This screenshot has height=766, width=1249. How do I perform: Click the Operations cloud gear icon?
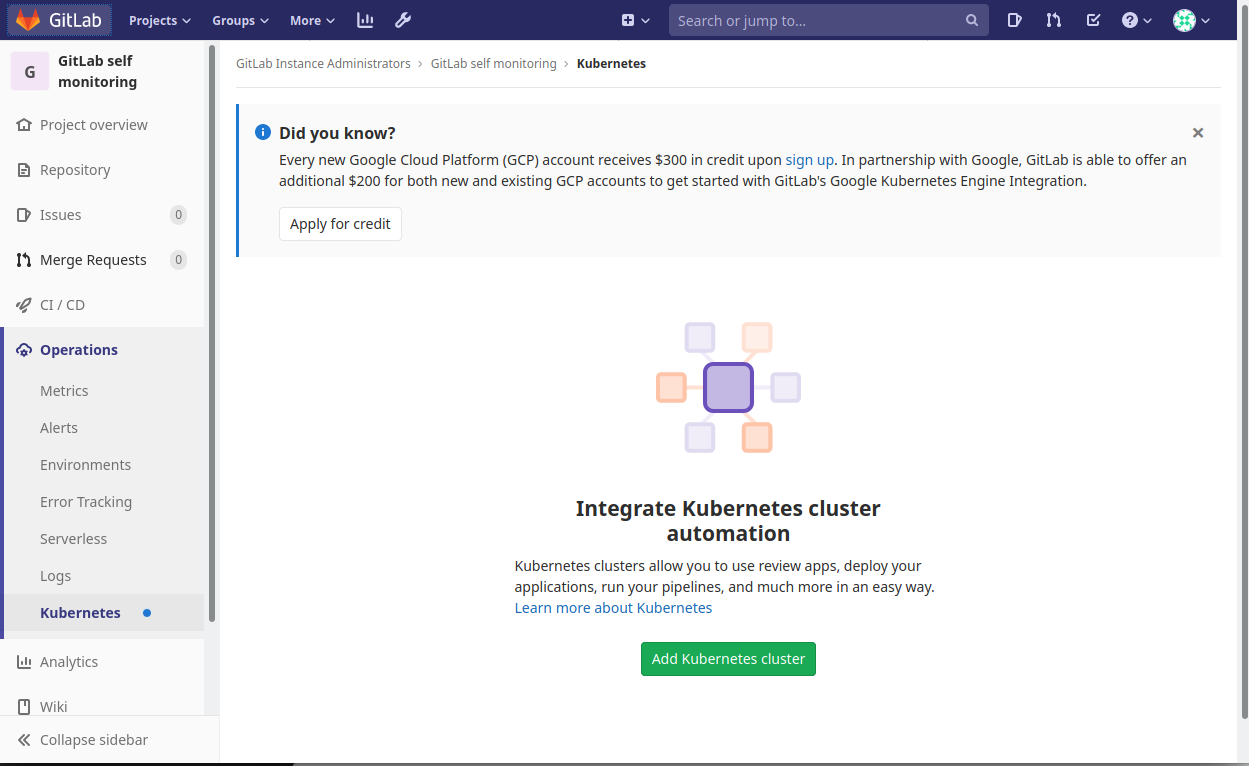click(24, 350)
